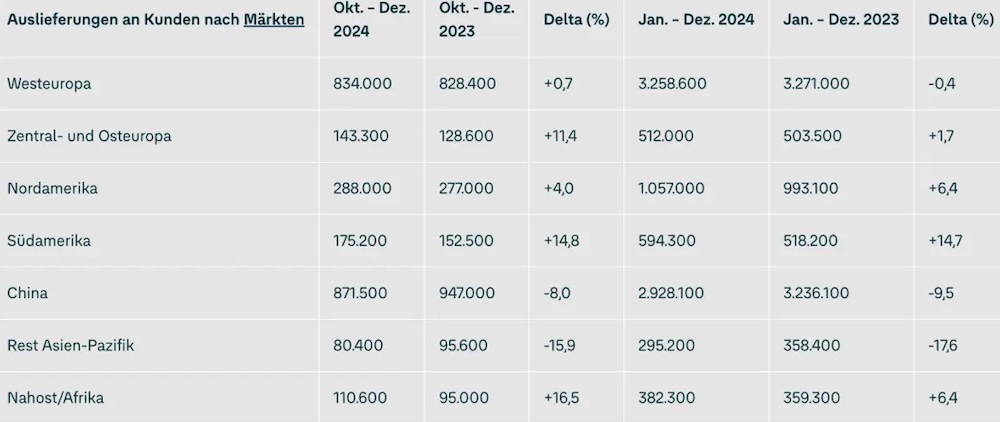Click the Nordamerika row label
The image size is (1000, 422).
tap(52, 188)
